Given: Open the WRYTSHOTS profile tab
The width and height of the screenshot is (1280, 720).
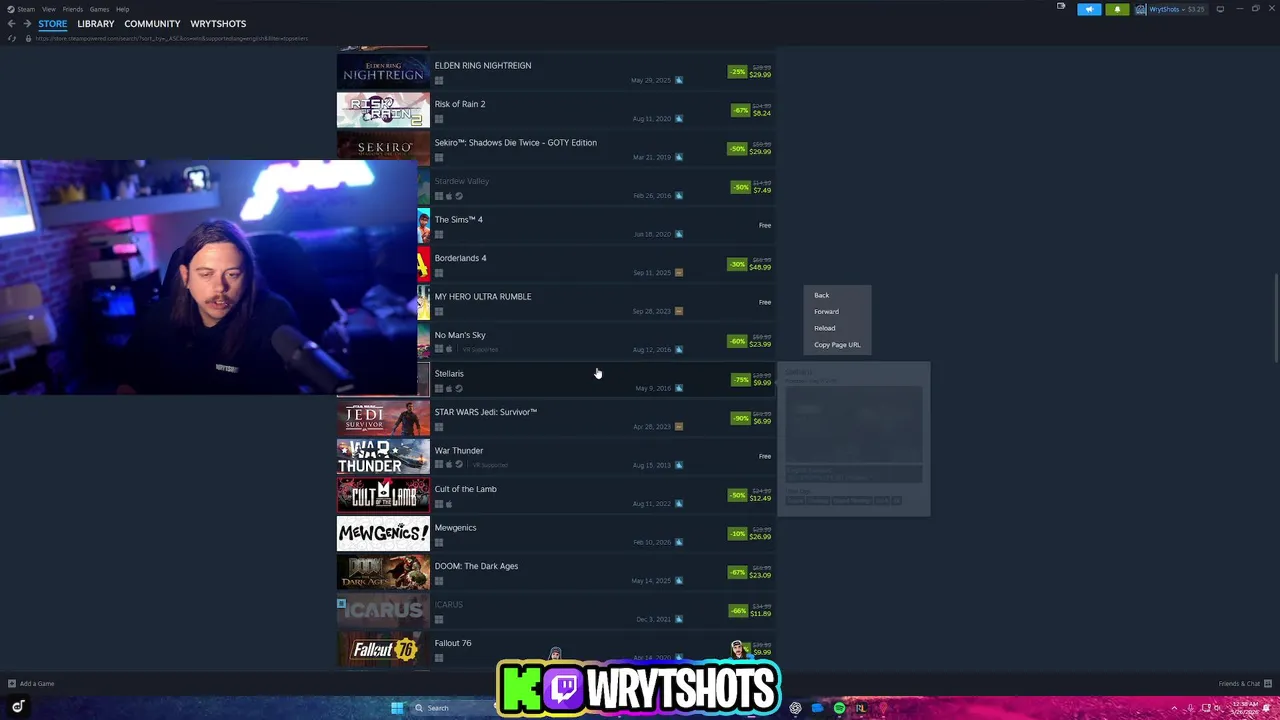Looking at the screenshot, I should 218,24.
